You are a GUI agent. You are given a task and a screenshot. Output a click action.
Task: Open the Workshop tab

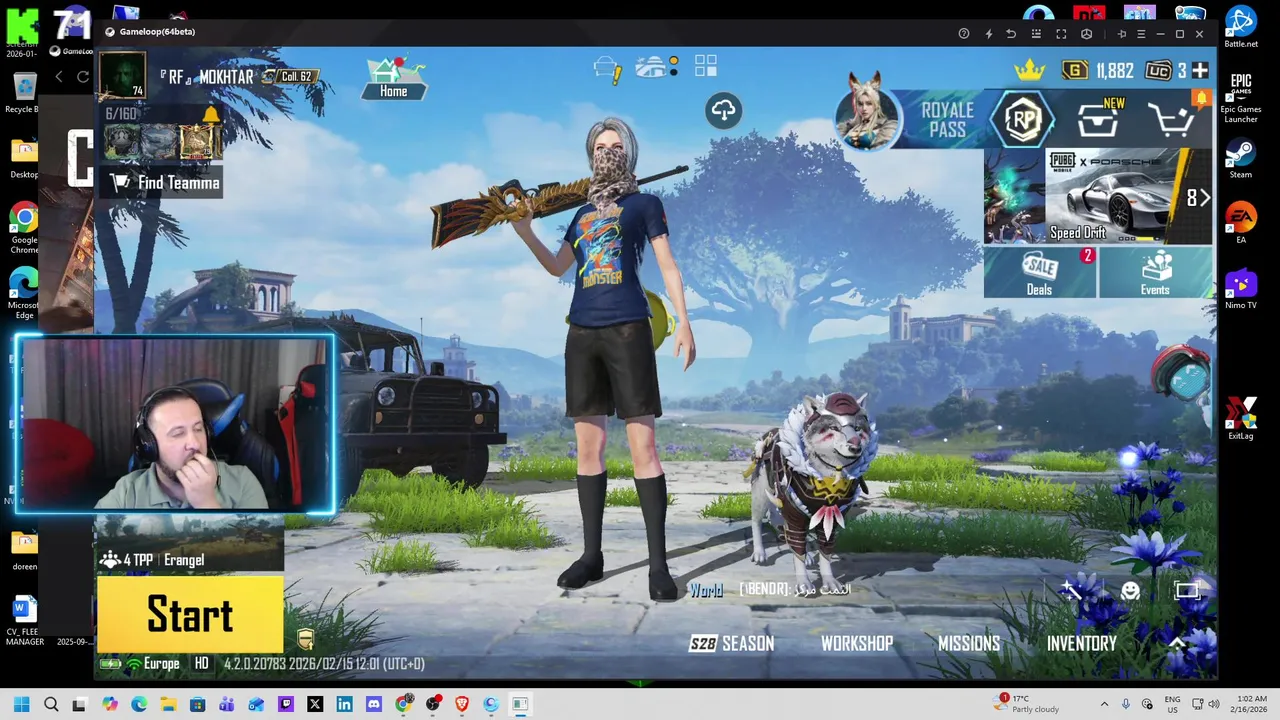(x=857, y=644)
